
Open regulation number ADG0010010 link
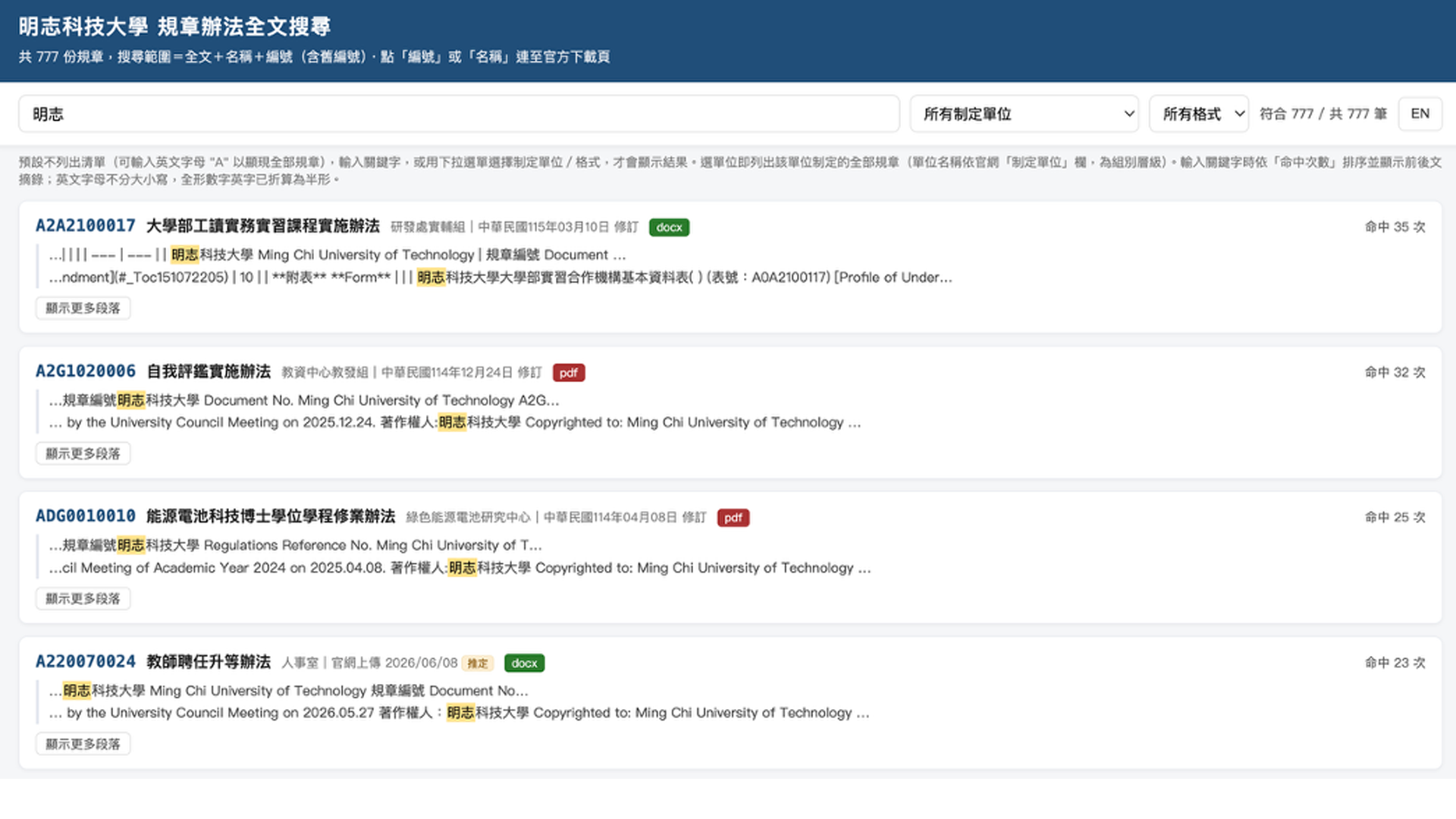86,516
